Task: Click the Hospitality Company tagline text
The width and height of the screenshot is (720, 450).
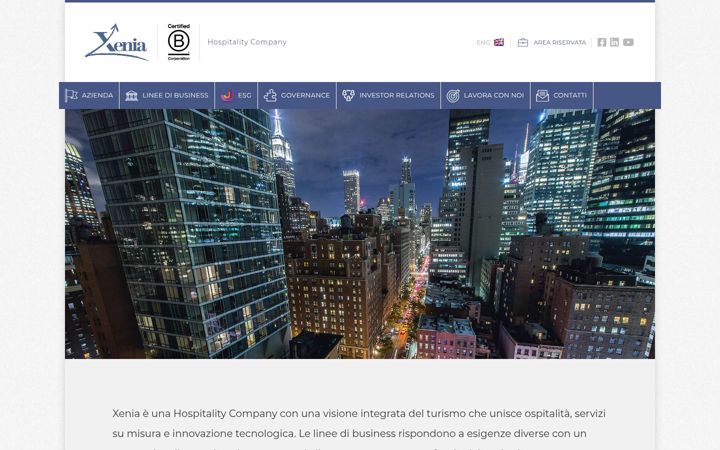Action: click(247, 42)
